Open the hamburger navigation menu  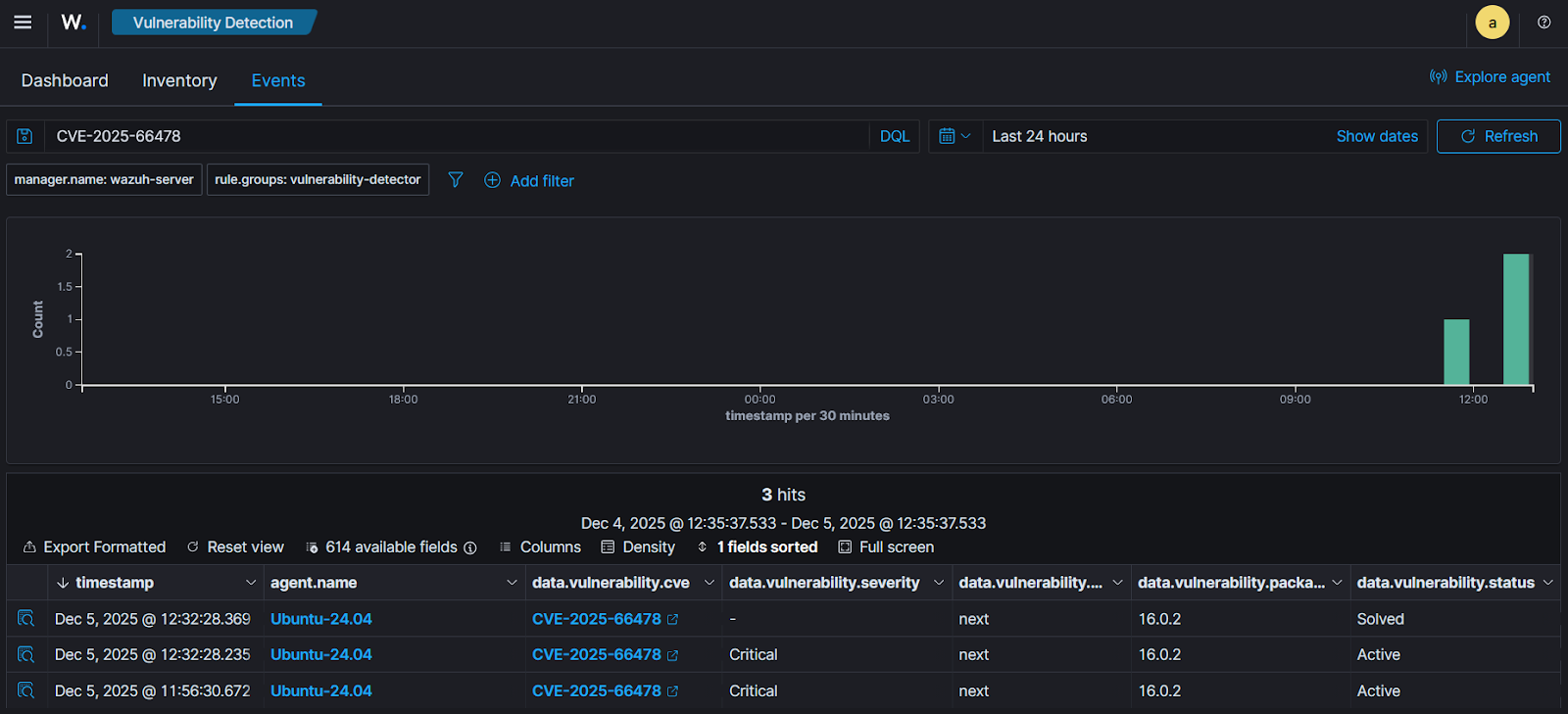(x=23, y=23)
